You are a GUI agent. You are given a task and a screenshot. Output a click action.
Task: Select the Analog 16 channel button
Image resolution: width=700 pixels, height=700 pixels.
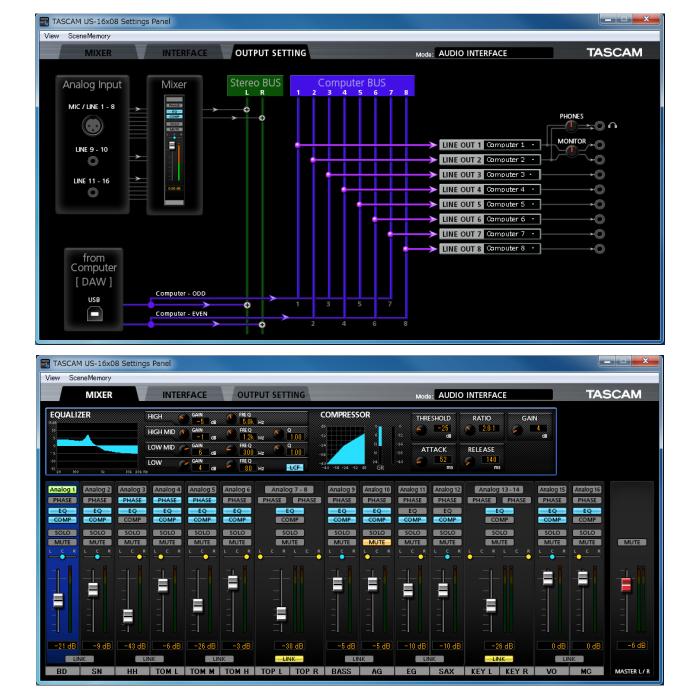click(x=587, y=489)
